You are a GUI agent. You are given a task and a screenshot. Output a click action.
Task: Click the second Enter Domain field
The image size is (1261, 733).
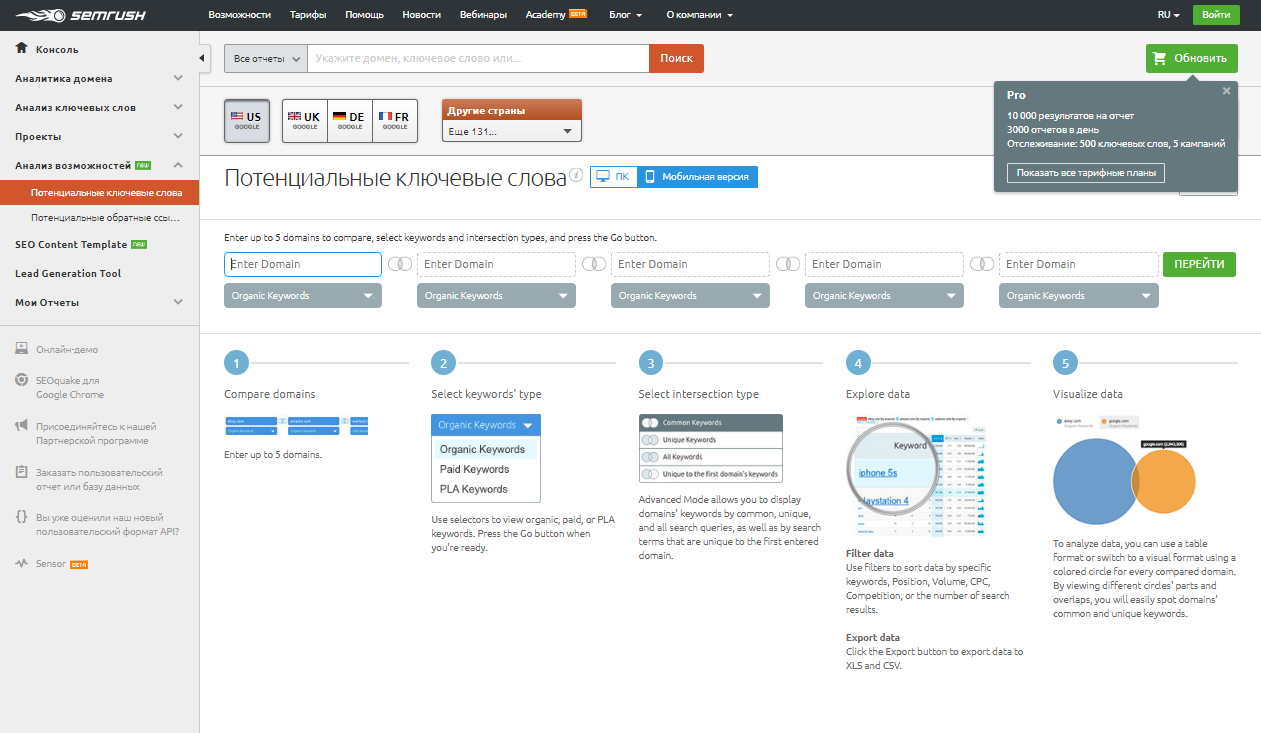496,264
